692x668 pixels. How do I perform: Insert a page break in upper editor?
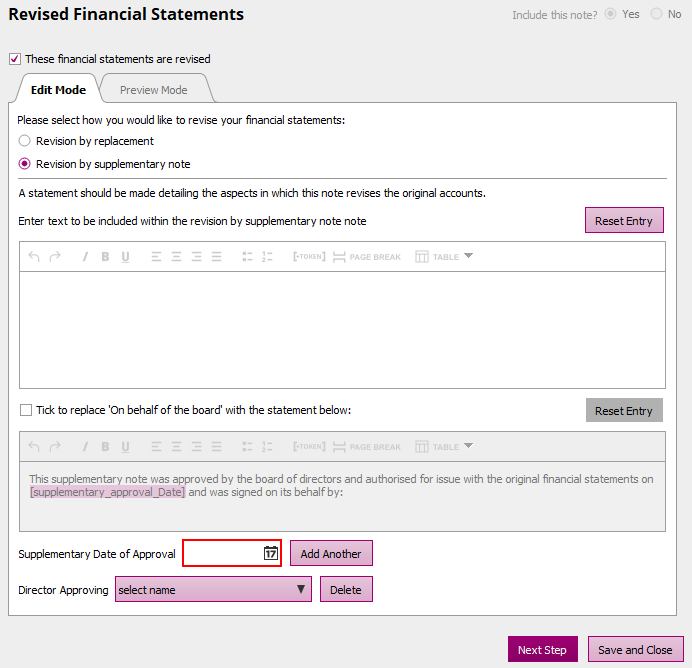point(366,257)
